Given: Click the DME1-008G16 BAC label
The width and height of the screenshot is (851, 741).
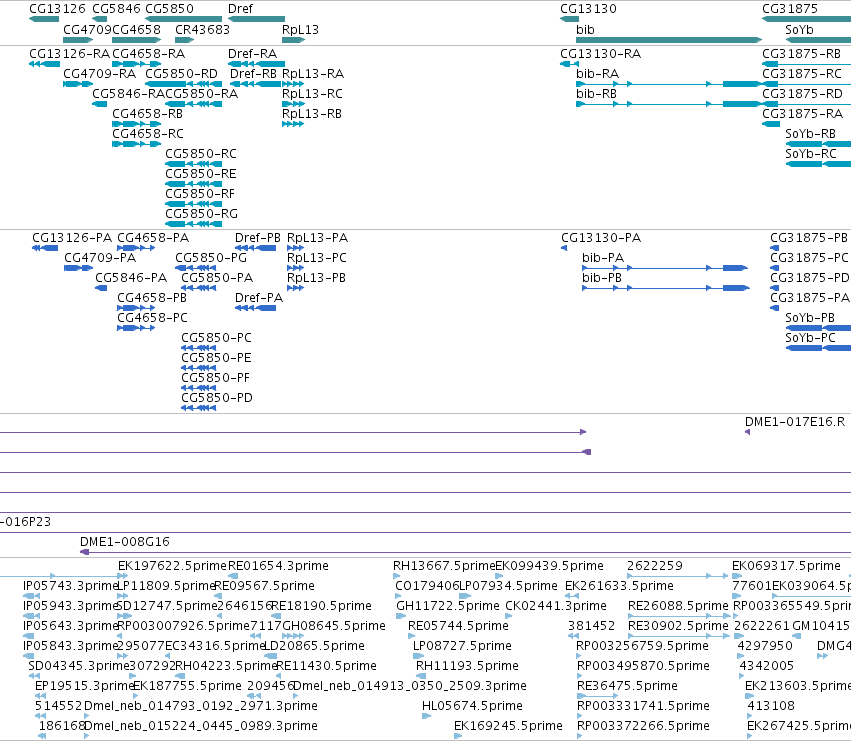Looking at the screenshot, I should (x=124, y=542).
